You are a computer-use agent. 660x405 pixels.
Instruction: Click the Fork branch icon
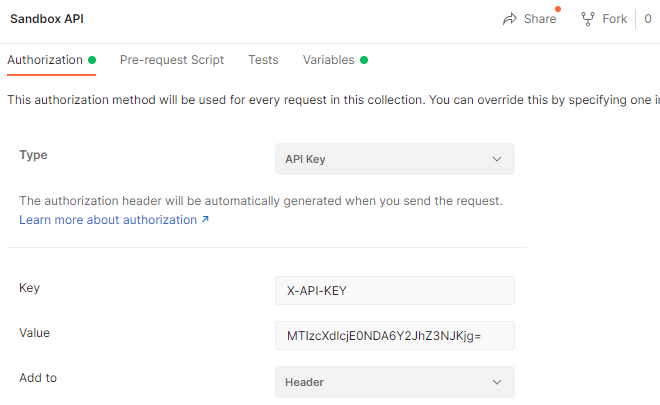[x=588, y=19]
